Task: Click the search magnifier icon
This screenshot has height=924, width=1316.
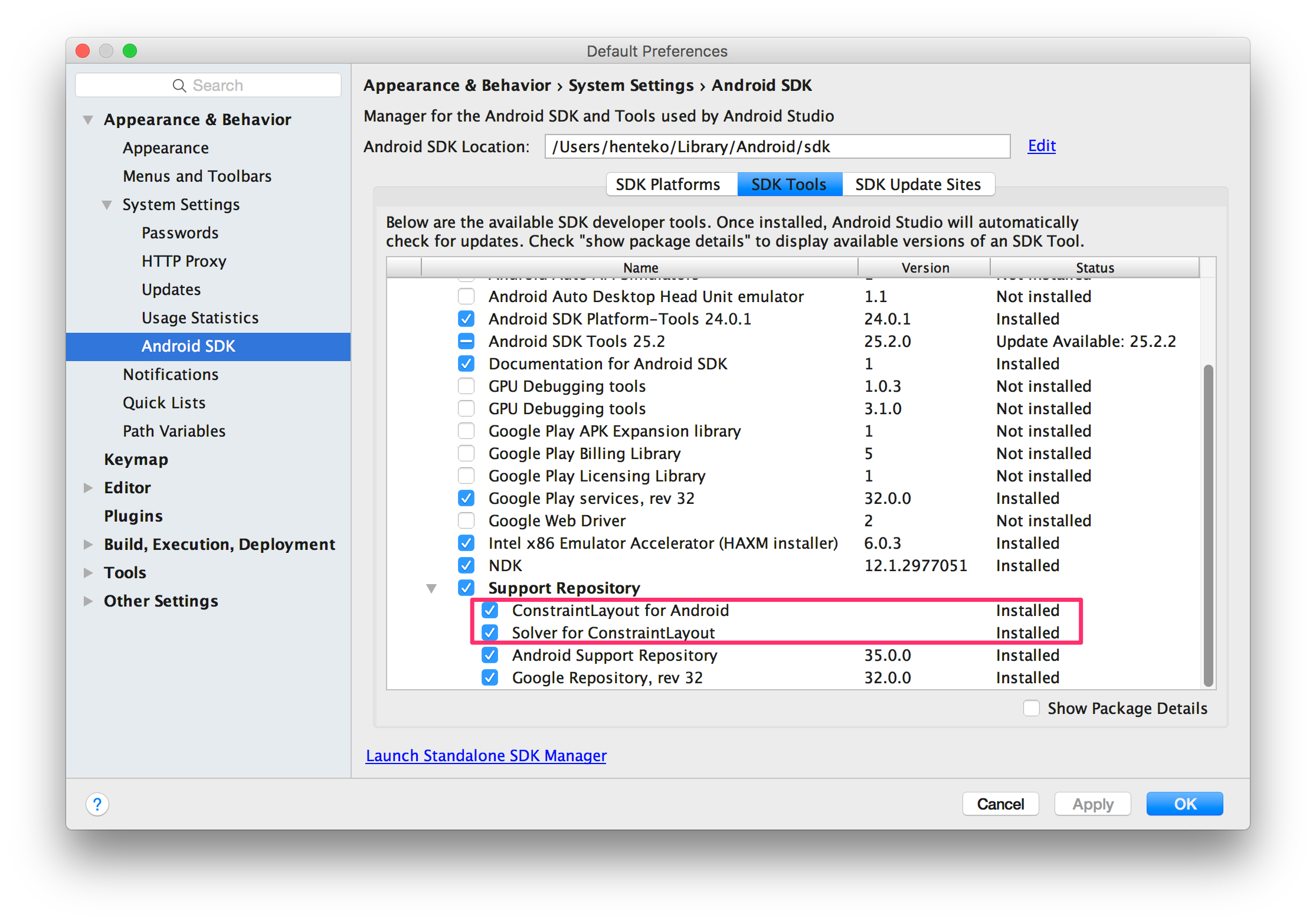Action: [x=179, y=86]
